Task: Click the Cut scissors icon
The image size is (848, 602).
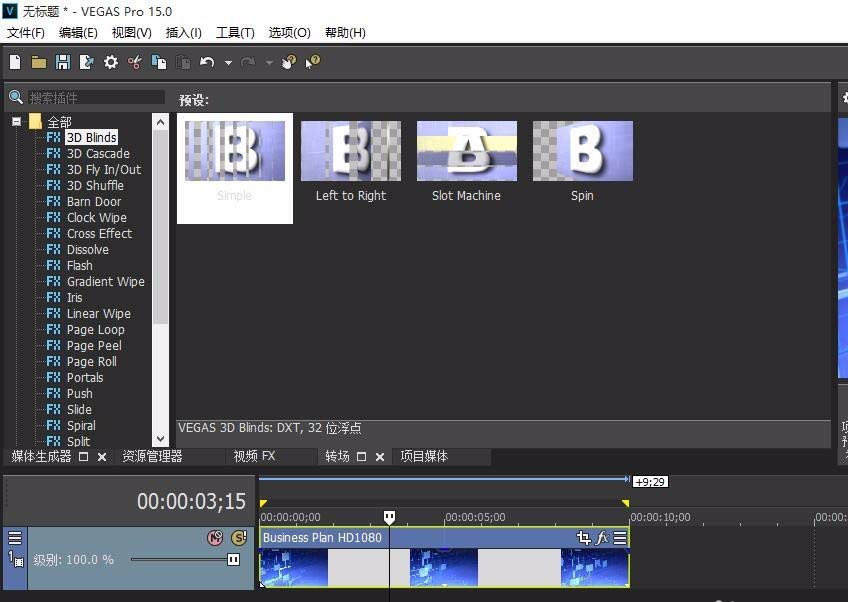Action: coord(134,61)
